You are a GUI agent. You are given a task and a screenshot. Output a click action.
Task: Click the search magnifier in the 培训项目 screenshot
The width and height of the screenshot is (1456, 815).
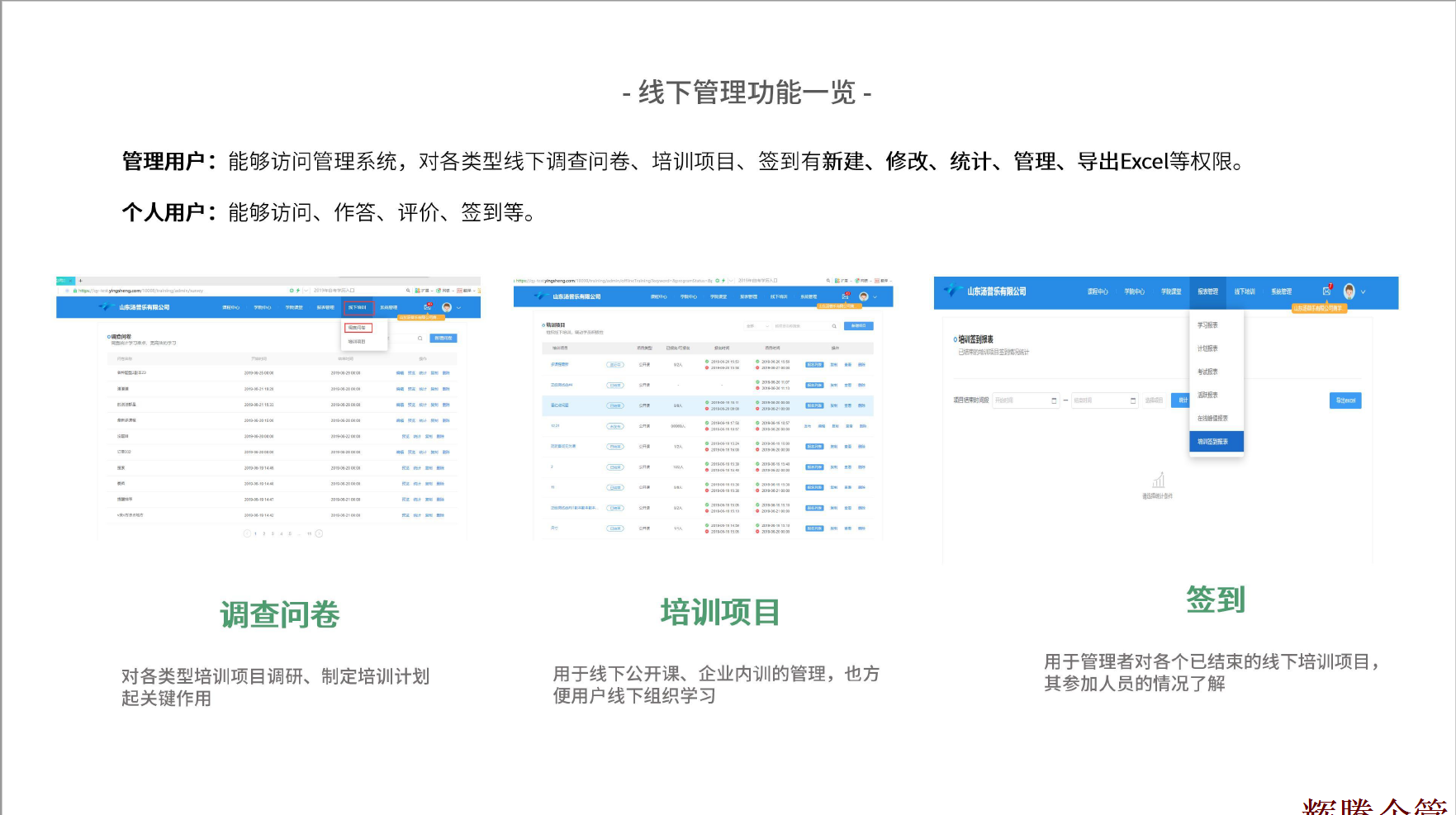(x=834, y=326)
